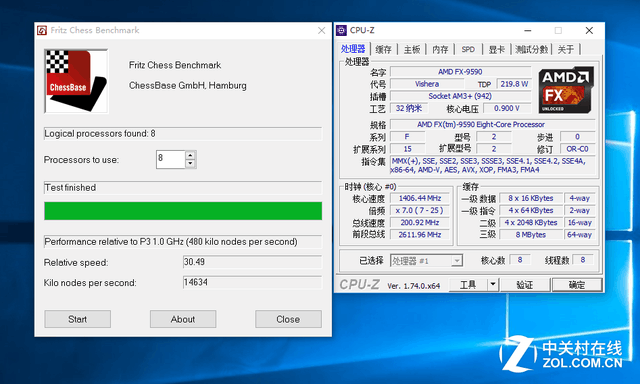Click the Processors to use input field
Image resolution: width=640 pixels, height=384 pixels.
click(171, 159)
